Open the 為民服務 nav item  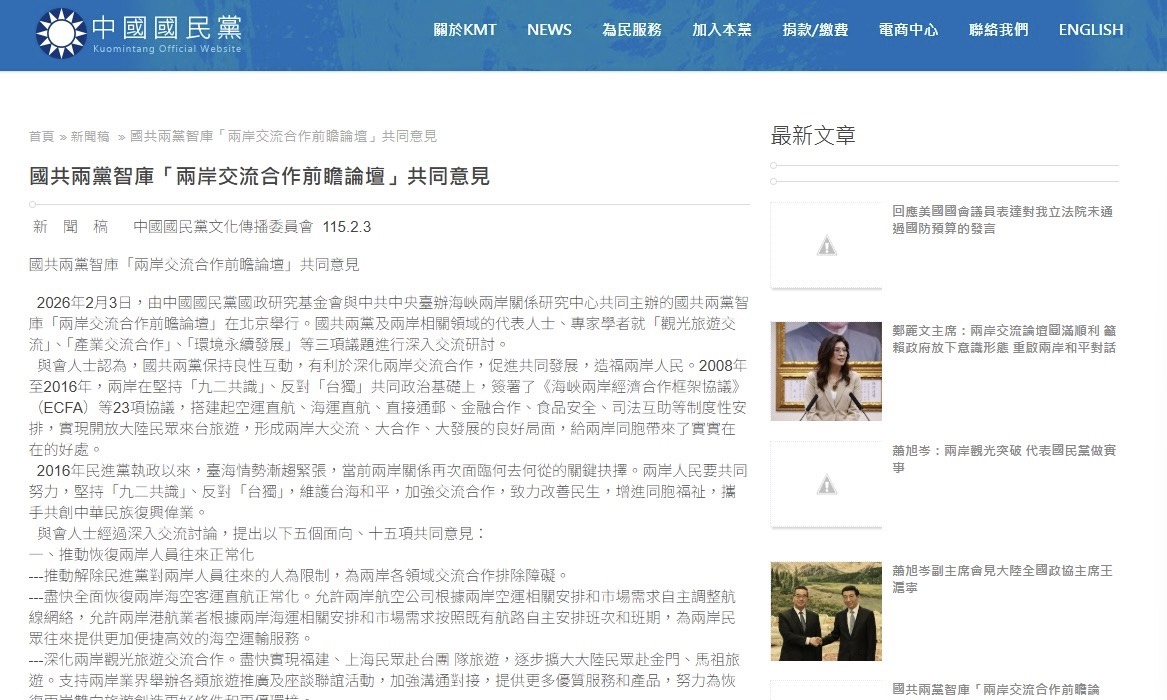631,30
